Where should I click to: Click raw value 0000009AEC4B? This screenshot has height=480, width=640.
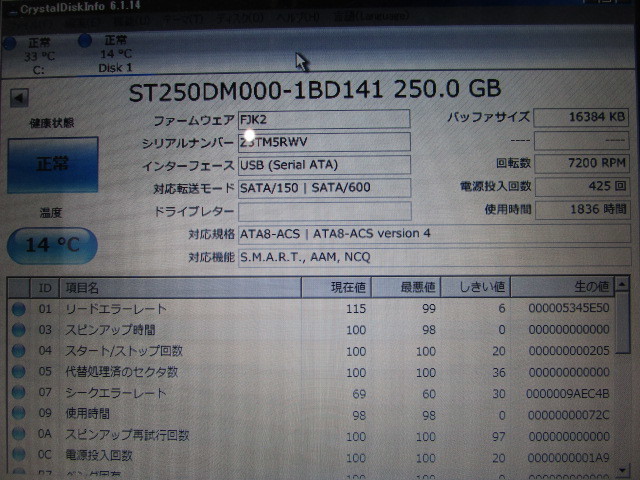[x=567, y=393]
